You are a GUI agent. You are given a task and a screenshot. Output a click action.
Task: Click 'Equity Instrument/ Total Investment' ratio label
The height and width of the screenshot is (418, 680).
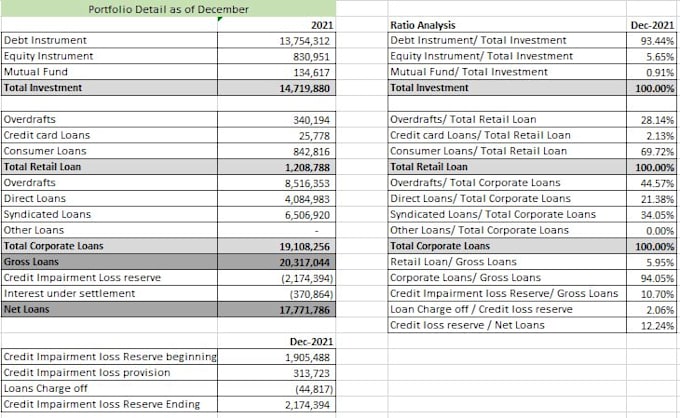(x=507, y=56)
